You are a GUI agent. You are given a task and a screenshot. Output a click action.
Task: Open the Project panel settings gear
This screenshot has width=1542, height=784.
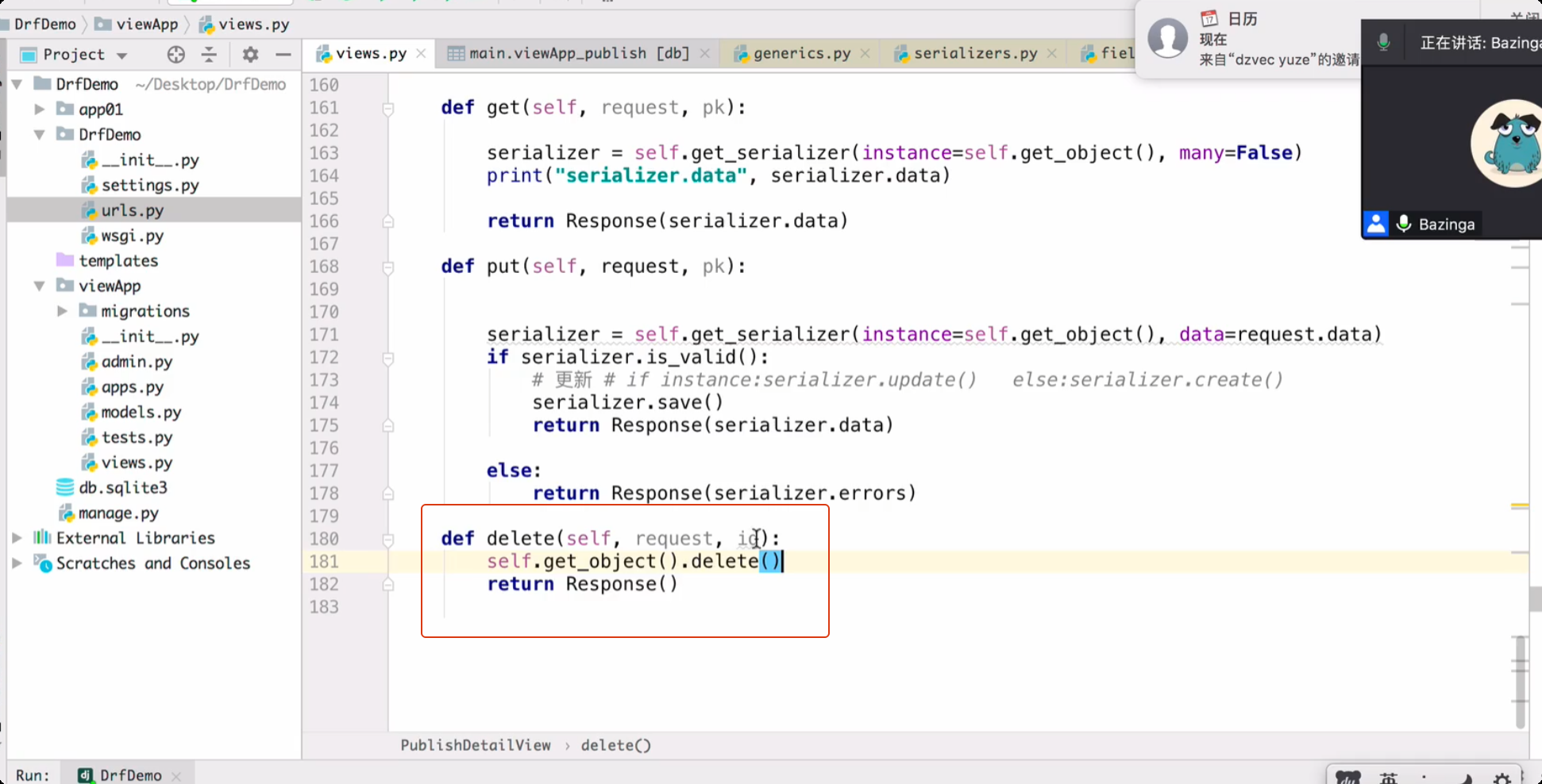(x=250, y=54)
